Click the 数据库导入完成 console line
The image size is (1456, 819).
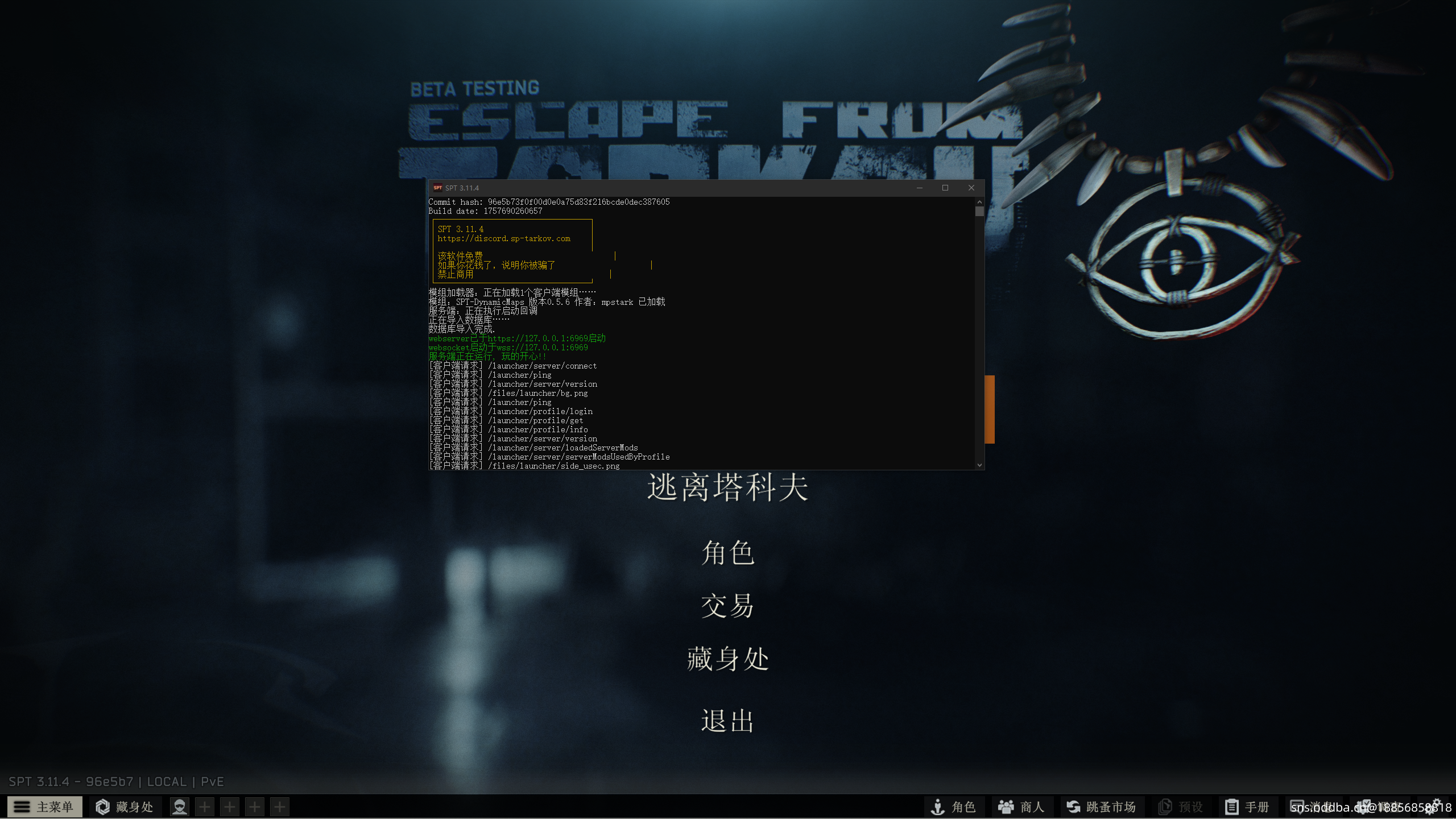[x=461, y=329]
